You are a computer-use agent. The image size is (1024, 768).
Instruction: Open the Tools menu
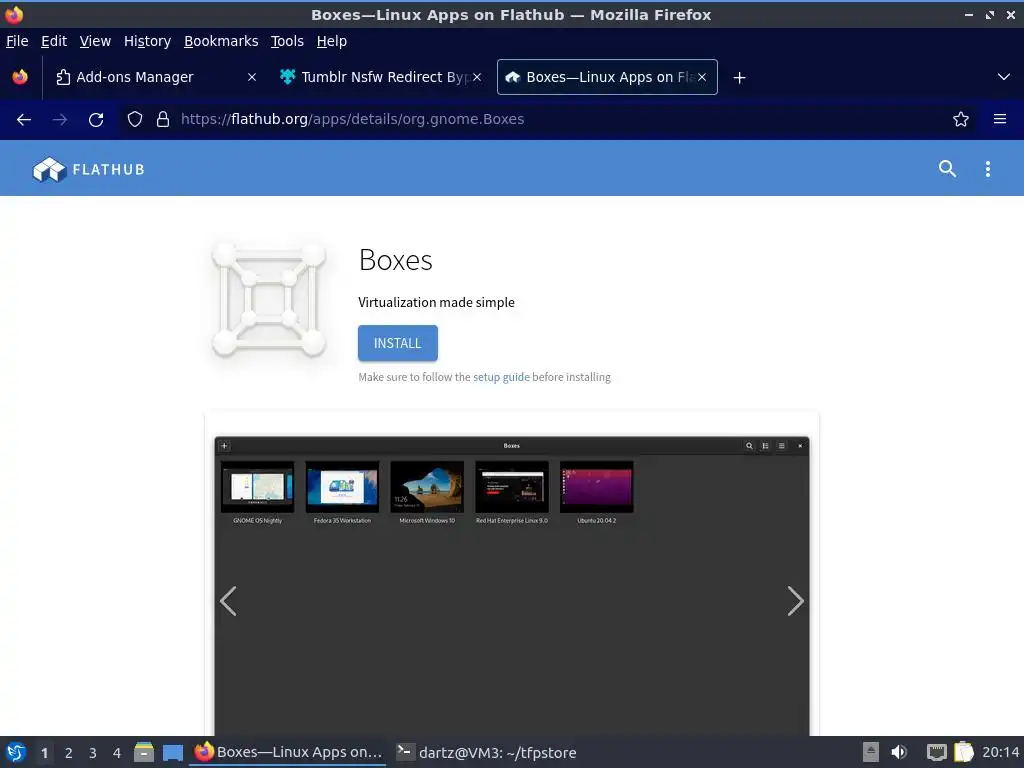[287, 41]
